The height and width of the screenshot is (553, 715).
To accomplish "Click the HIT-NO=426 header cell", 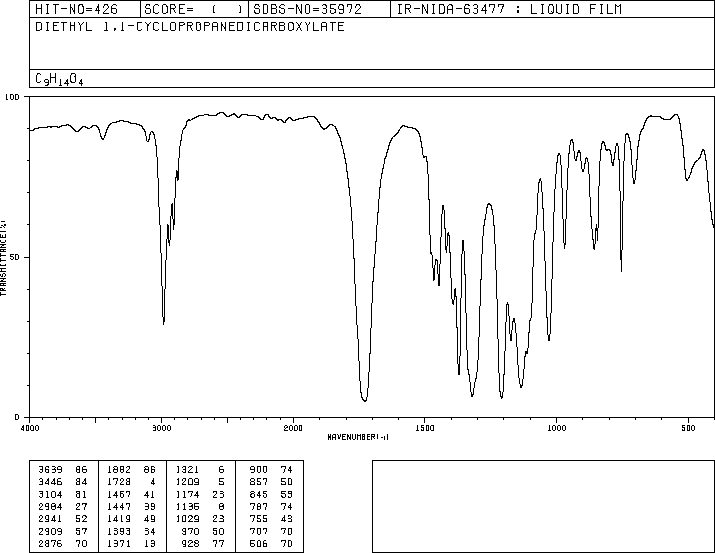I will tap(85, 9).
